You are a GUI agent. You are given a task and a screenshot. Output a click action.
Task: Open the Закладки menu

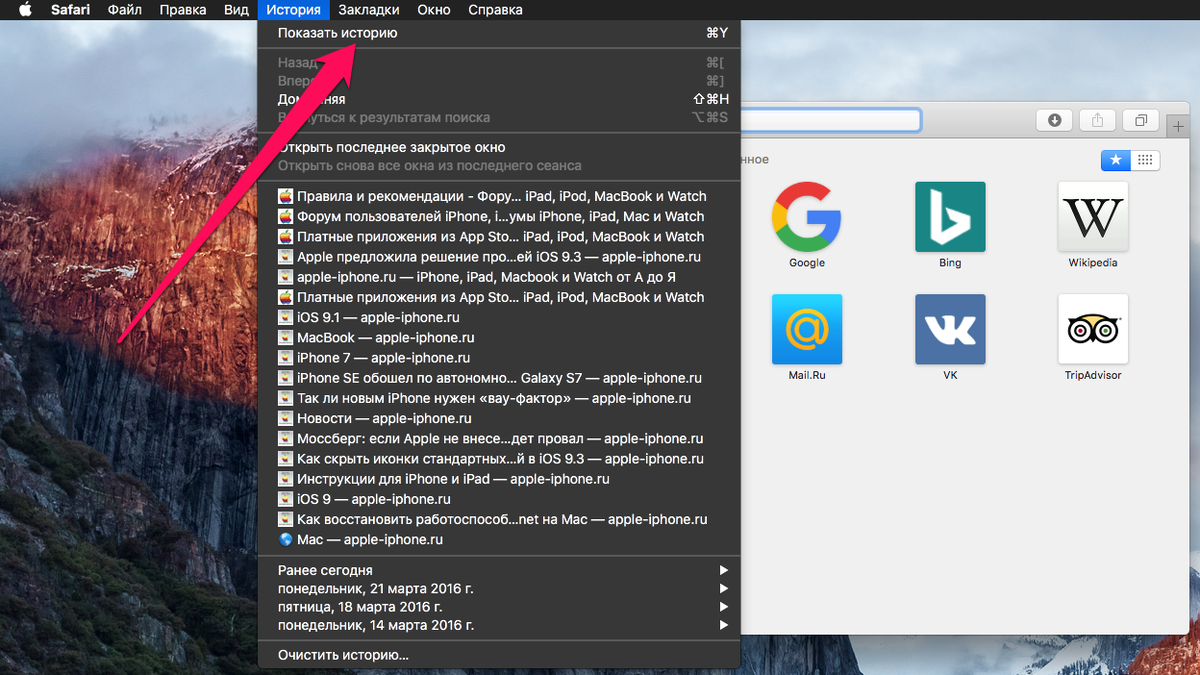(369, 10)
